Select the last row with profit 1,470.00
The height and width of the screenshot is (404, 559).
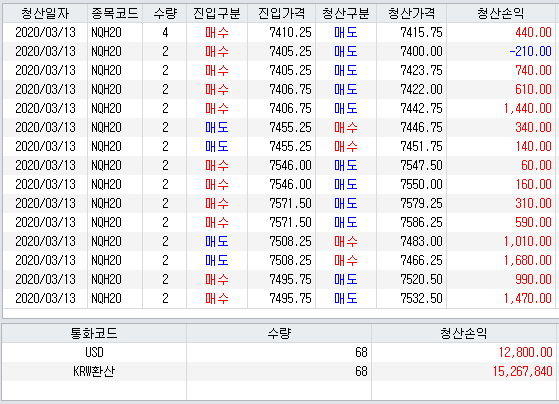point(279,298)
